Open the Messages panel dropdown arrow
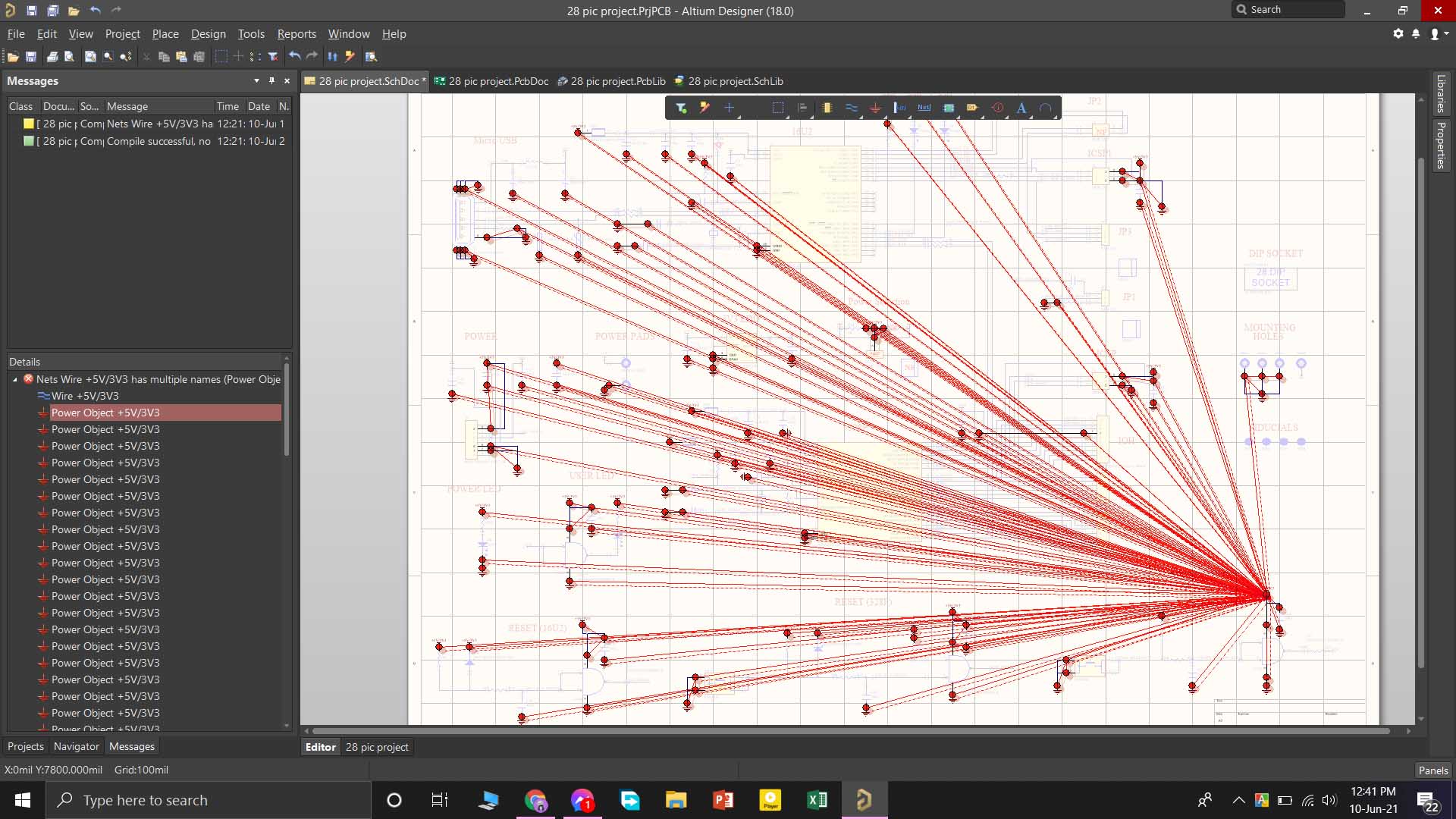This screenshot has width=1456, height=819. (256, 80)
